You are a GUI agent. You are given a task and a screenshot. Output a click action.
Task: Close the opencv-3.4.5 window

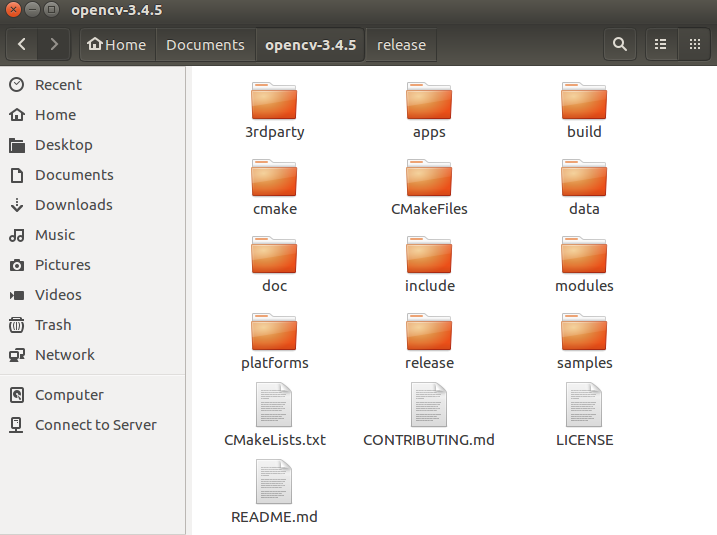(x=14, y=9)
